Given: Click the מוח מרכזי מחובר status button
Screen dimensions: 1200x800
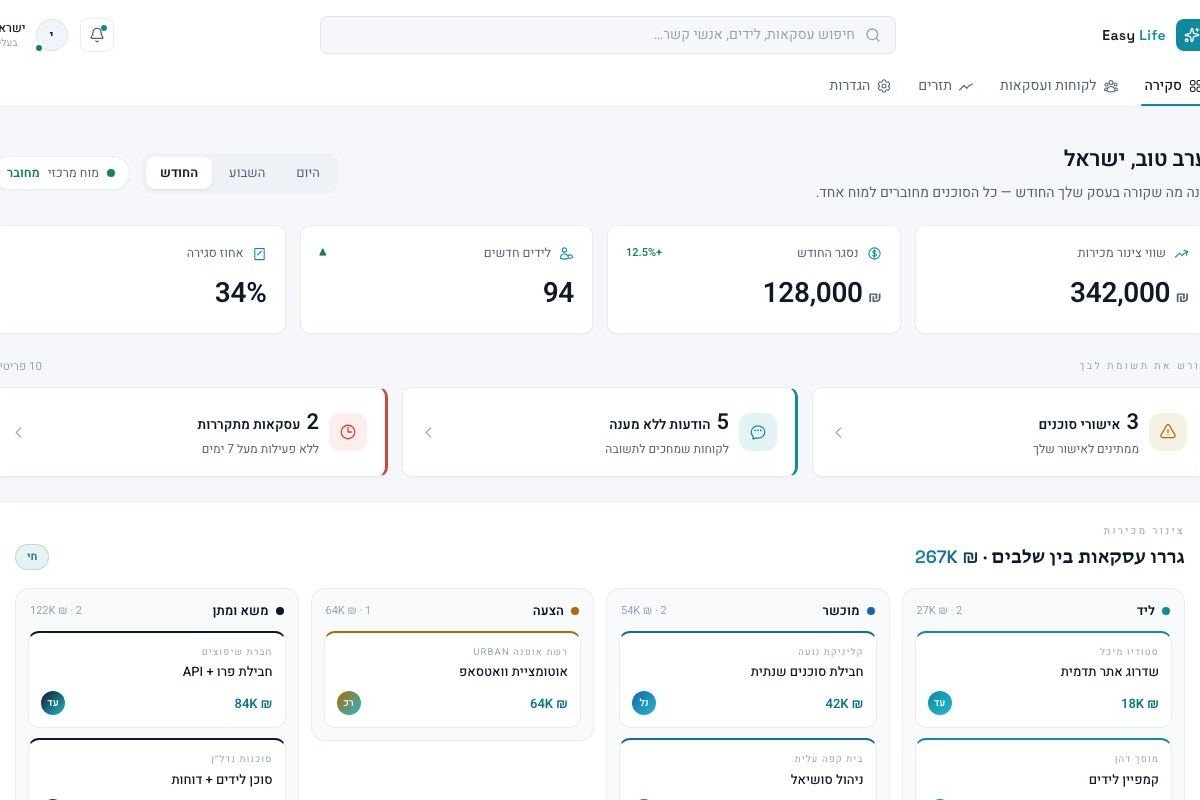Looking at the screenshot, I should point(62,173).
